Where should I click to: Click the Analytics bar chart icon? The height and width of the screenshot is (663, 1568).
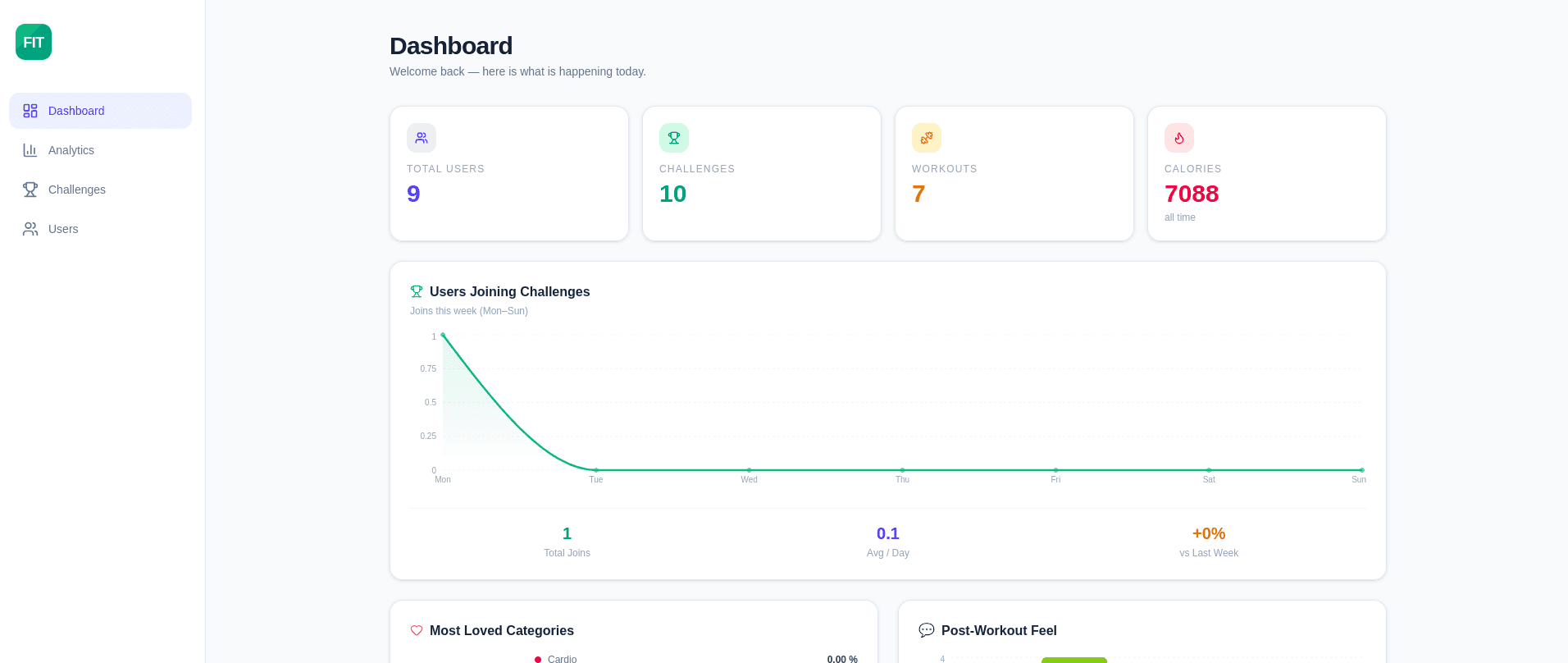[x=30, y=150]
